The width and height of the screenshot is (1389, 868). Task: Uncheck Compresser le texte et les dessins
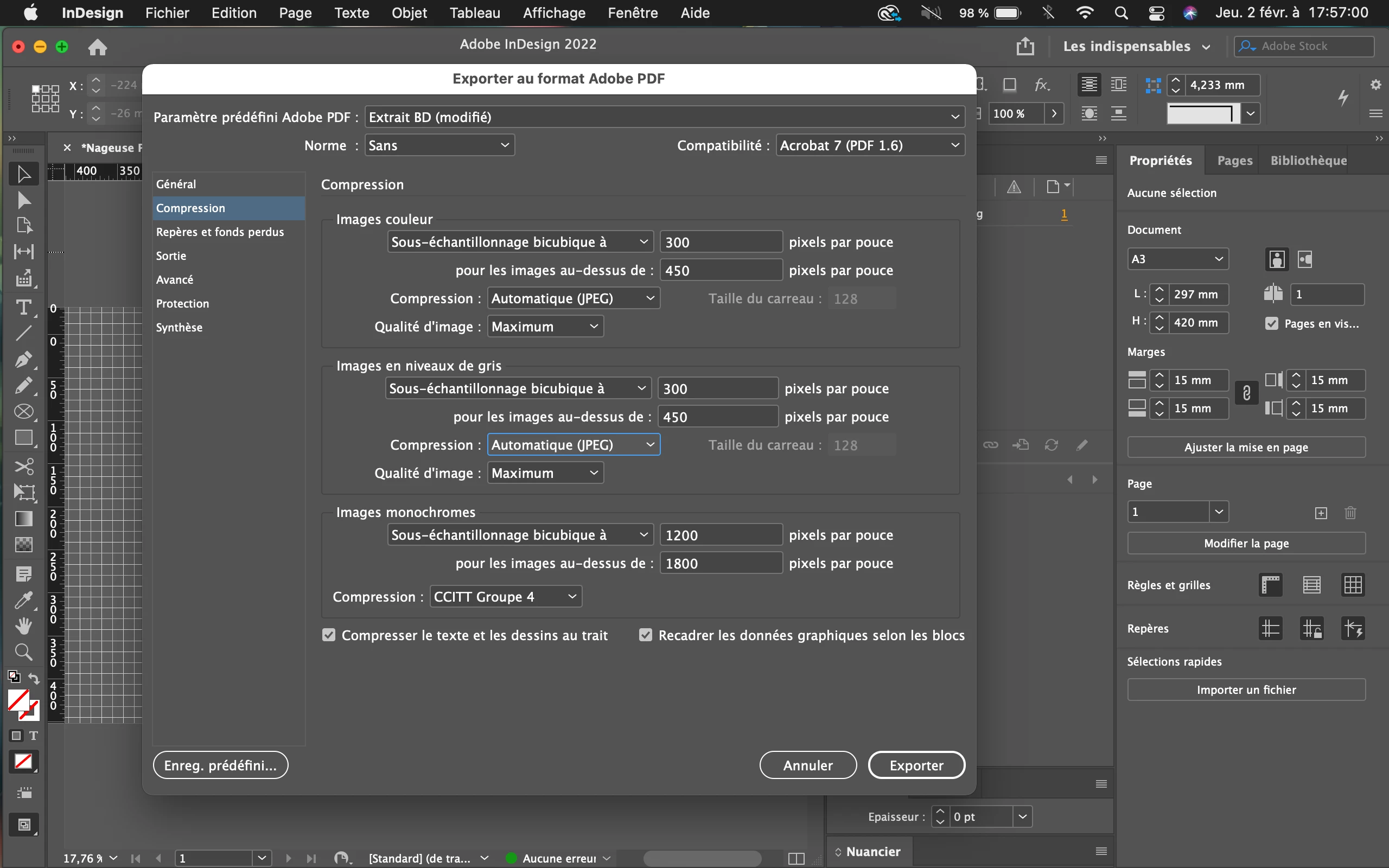329,635
